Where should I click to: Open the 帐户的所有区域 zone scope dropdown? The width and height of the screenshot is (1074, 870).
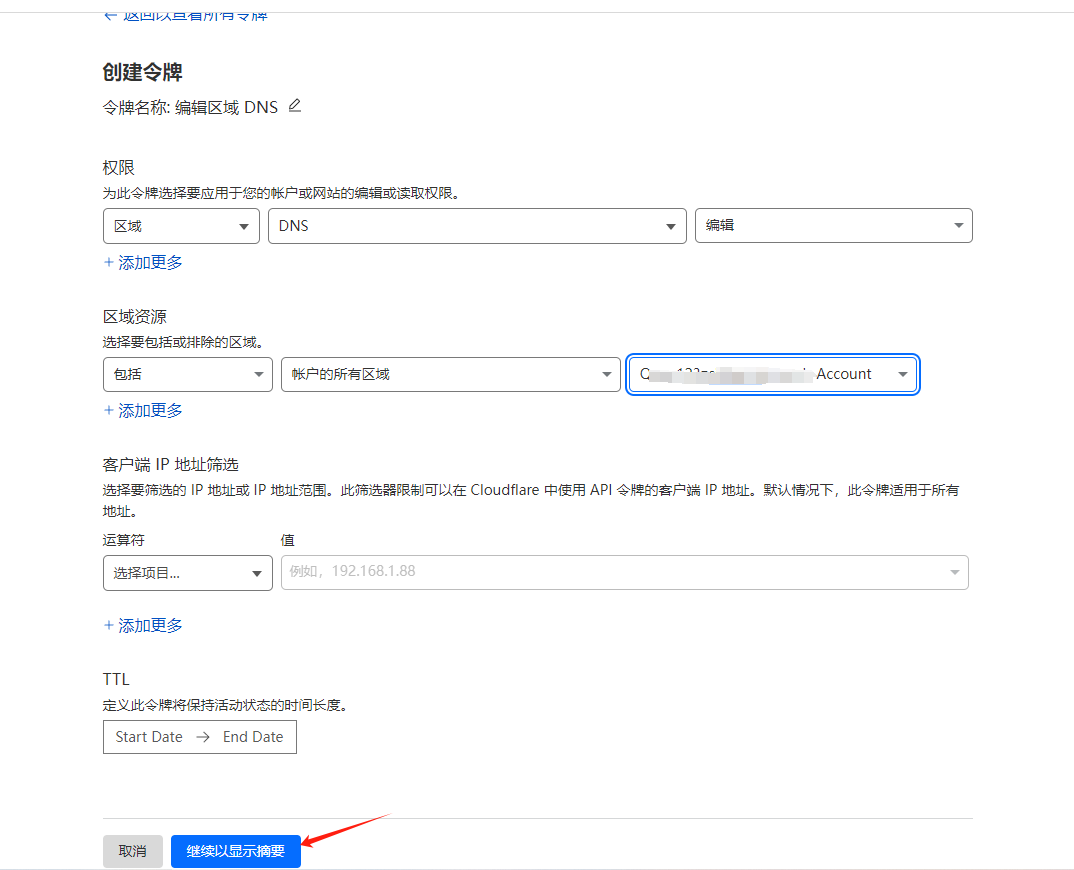click(450, 375)
